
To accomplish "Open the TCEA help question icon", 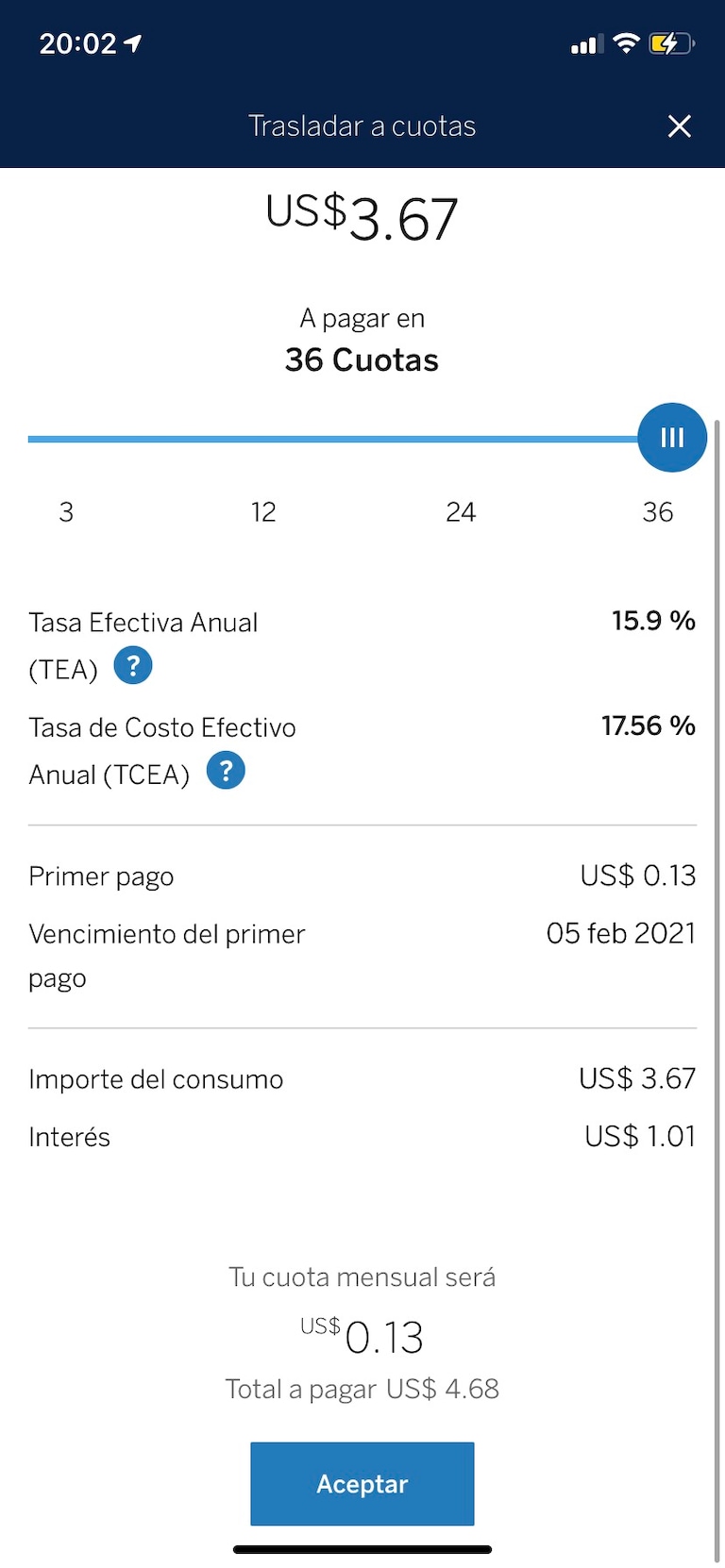I will click(226, 771).
